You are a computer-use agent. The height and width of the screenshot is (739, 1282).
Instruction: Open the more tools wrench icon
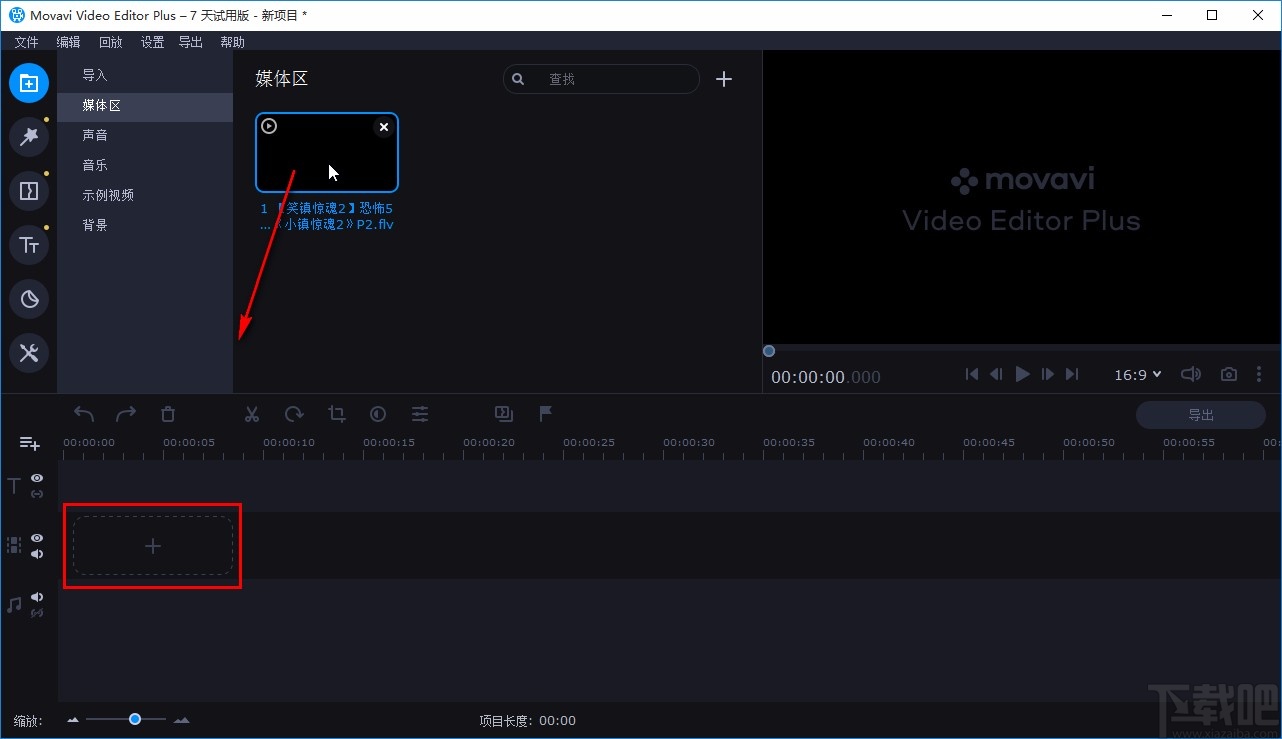(29, 353)
